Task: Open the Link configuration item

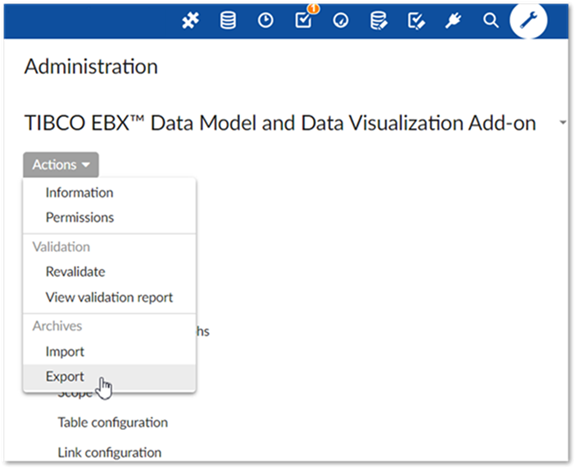Action: pos(109,453)
